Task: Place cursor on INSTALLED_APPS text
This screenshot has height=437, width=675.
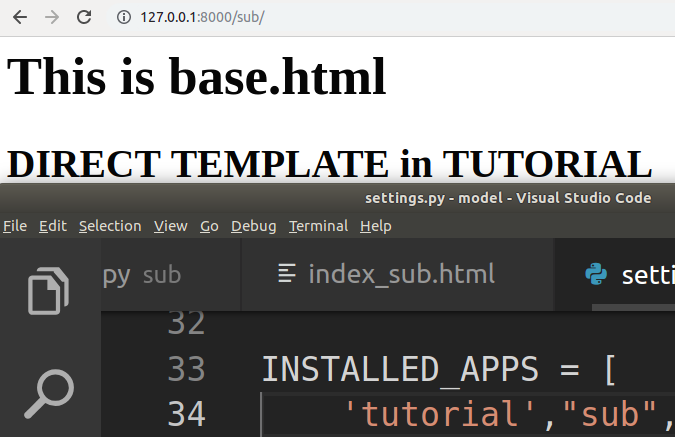Action: (400, 369)
